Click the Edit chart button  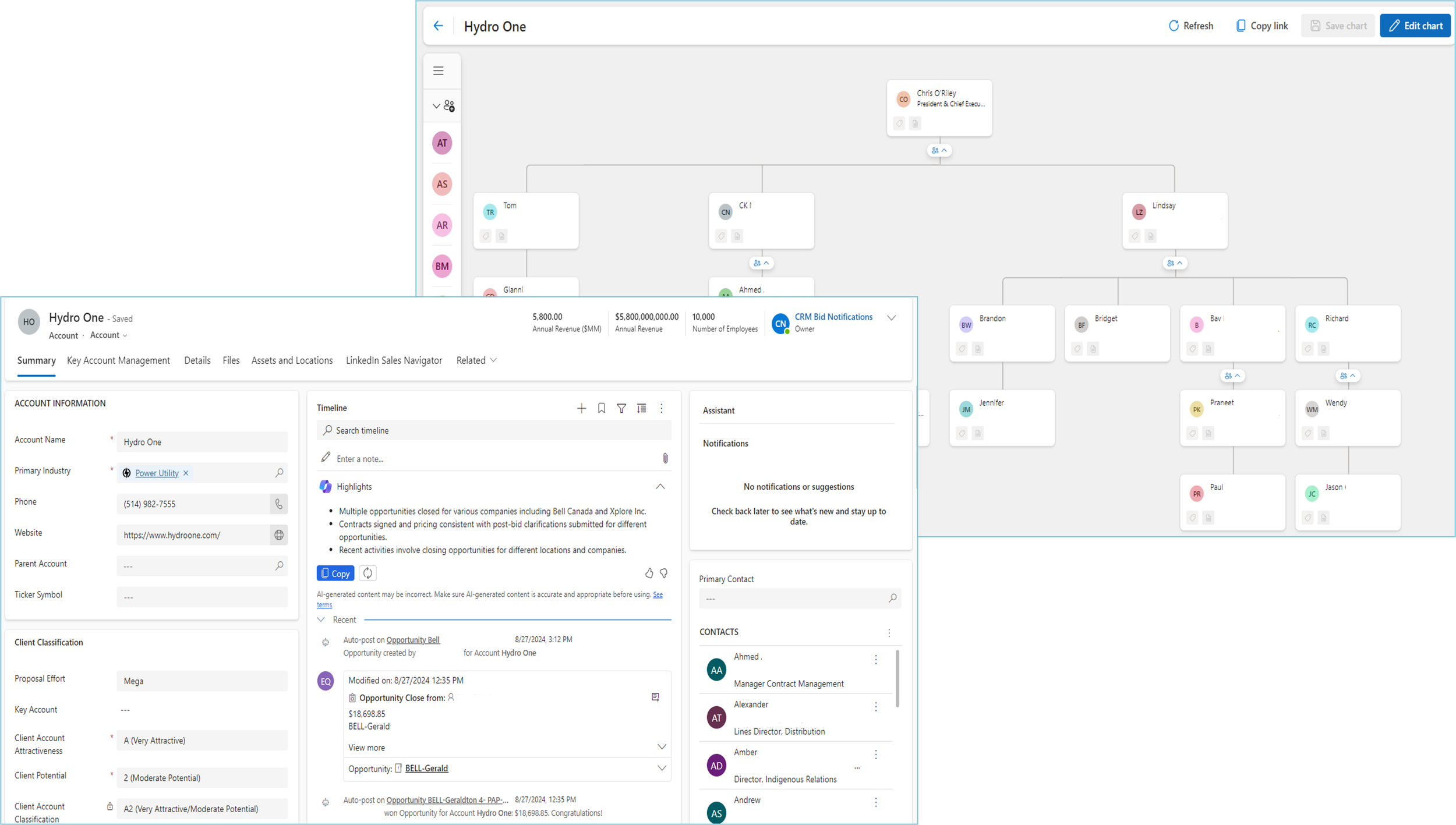pyautogui.click(x=1415, y=26)
